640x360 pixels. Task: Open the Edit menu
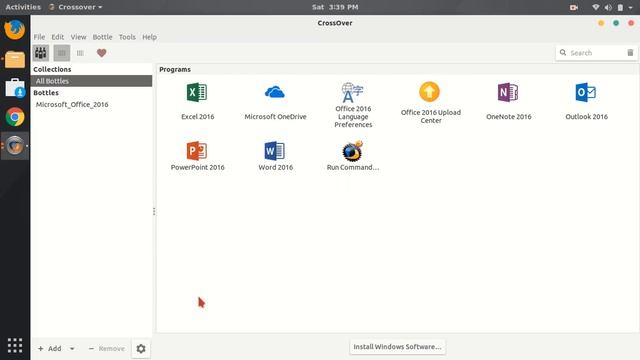coord(58,37)
